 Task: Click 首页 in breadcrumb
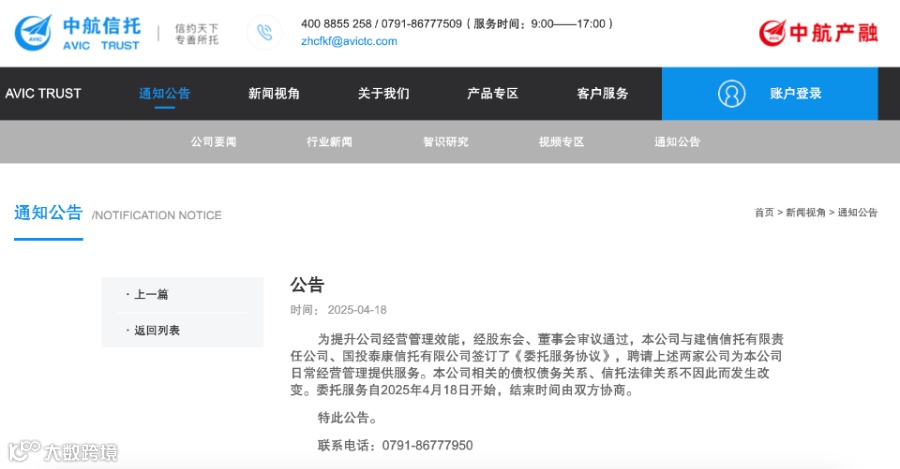tap(764, 213)
